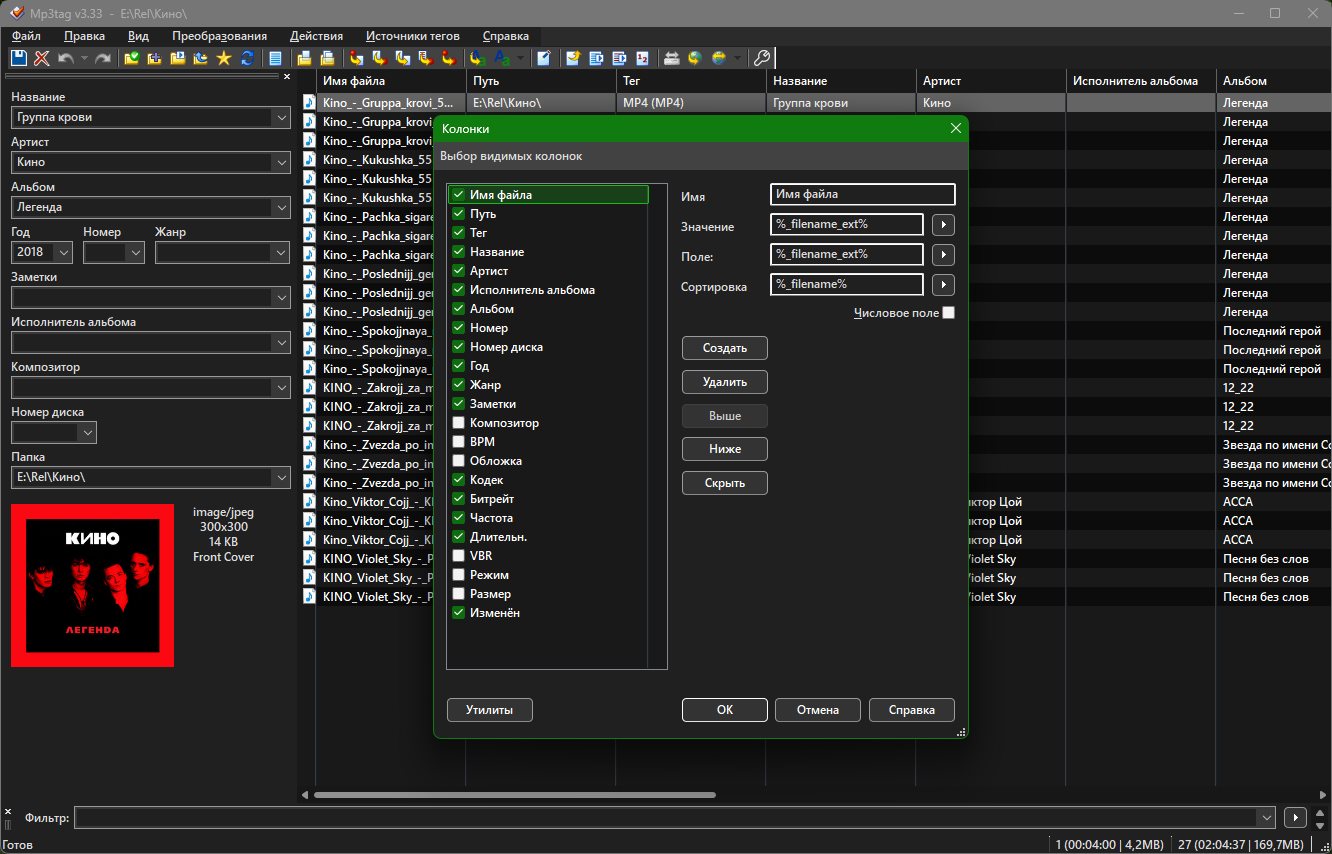
Task: Toggle the Числовое поле checkbox
Action: (x=948, y=313)
